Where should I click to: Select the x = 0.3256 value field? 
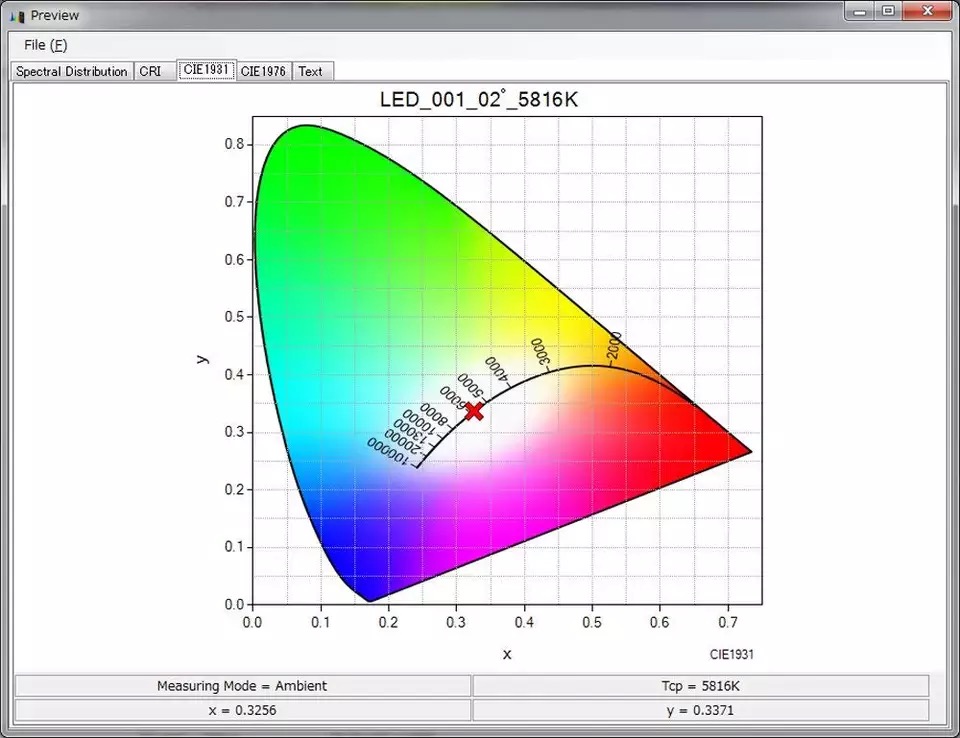(x=242, y=710)
